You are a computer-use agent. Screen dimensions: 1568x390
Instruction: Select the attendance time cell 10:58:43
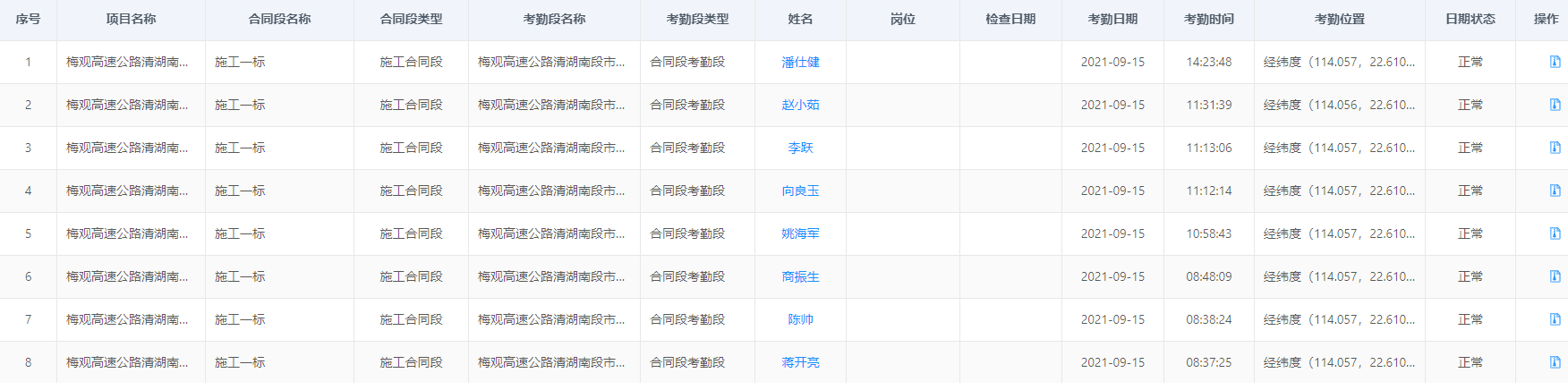pos(1208,233)
